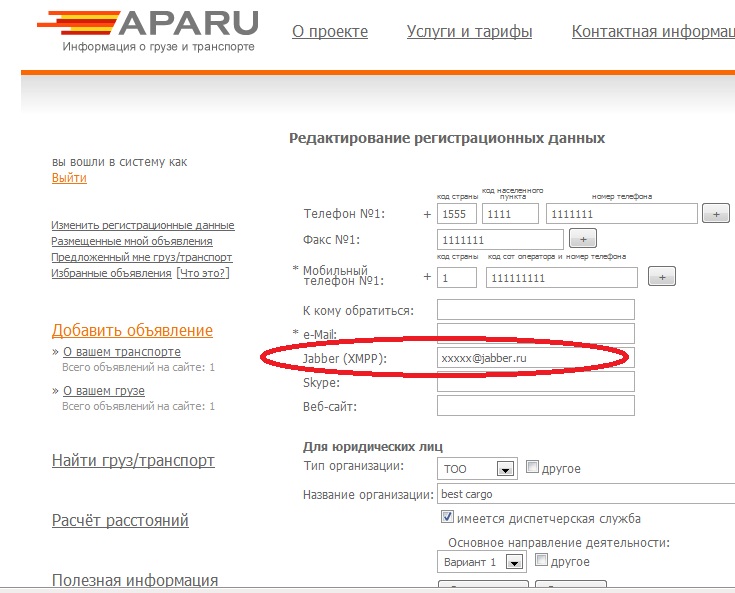
Task: Click the mobile number field '111111111'
Action: click(562, 278)
